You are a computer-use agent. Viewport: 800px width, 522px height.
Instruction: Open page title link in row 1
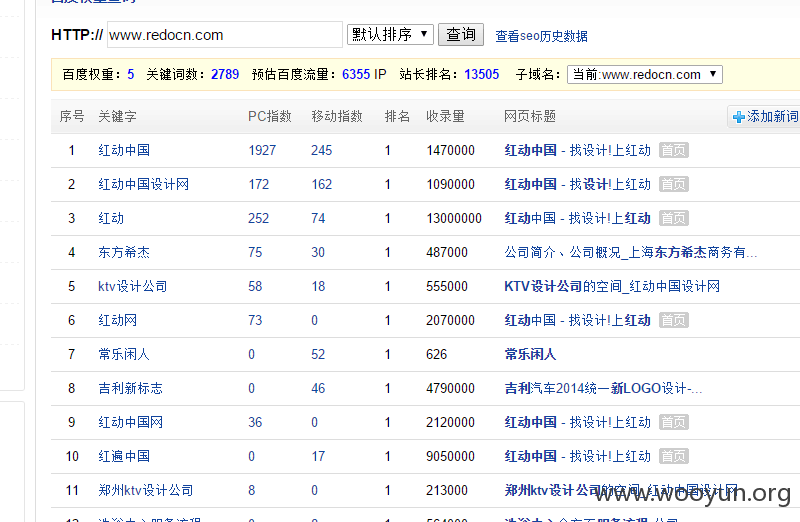point(578,150)
